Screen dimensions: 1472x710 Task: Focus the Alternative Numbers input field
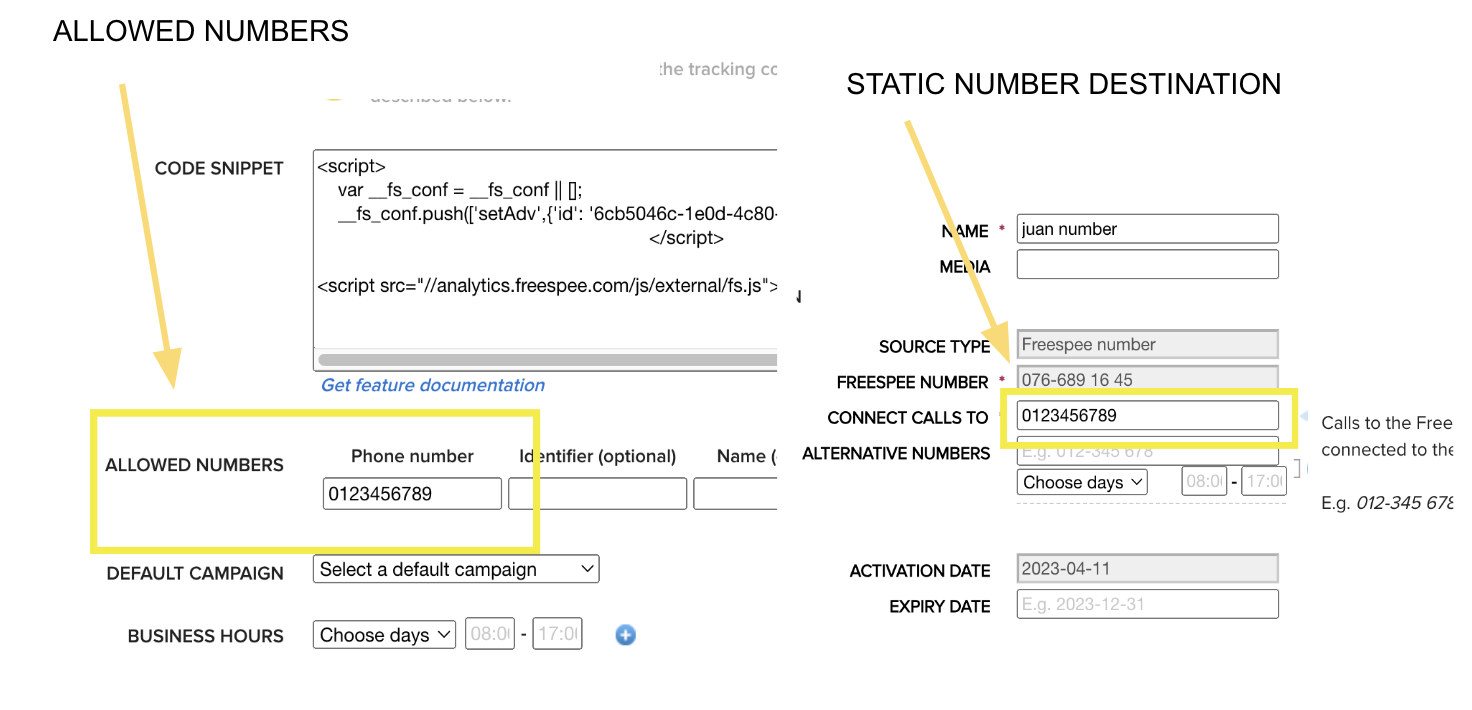click(1148, 451)
